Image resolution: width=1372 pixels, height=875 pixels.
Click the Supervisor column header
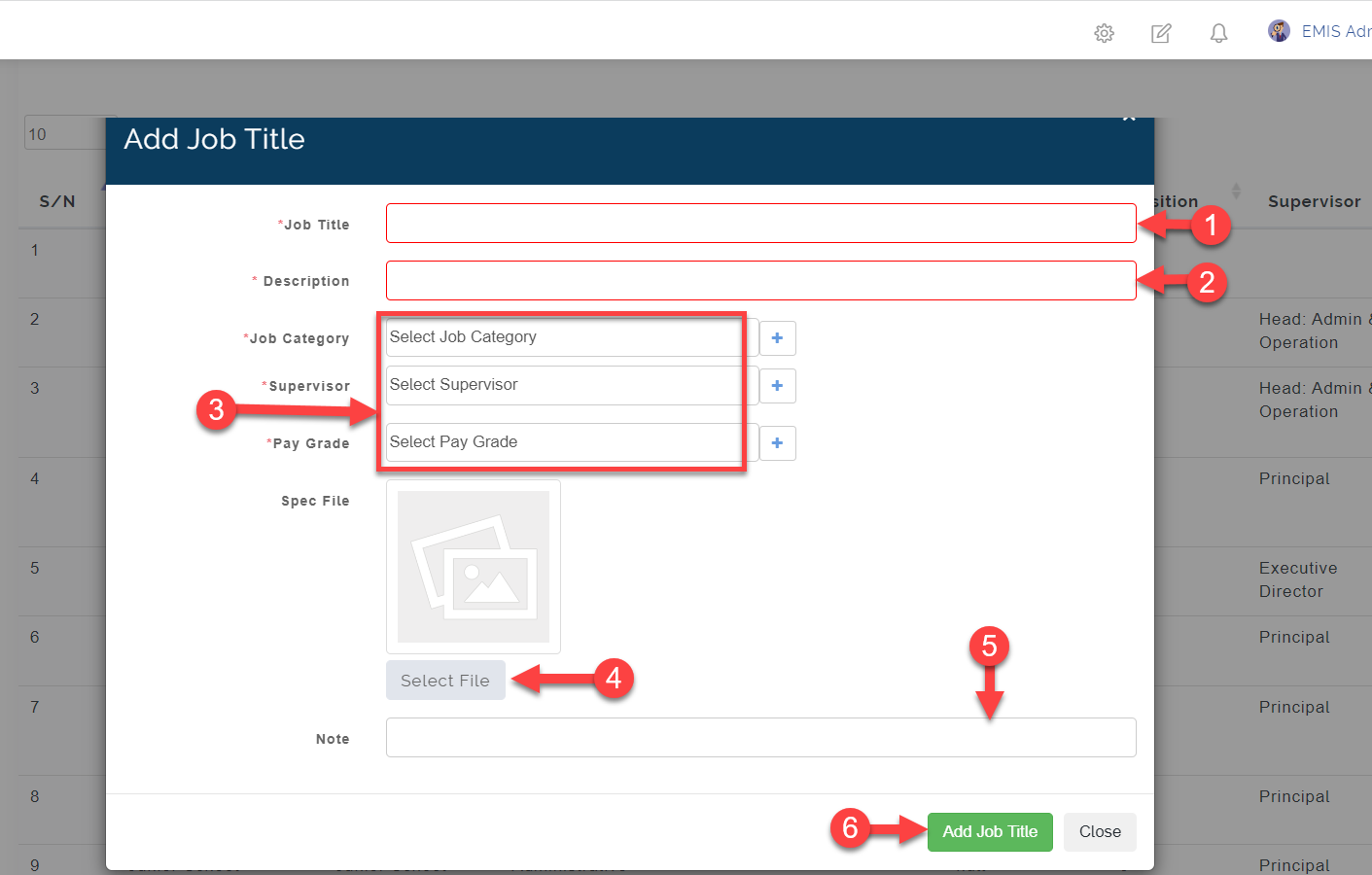pyautogui.click(x=1314, y=202)
